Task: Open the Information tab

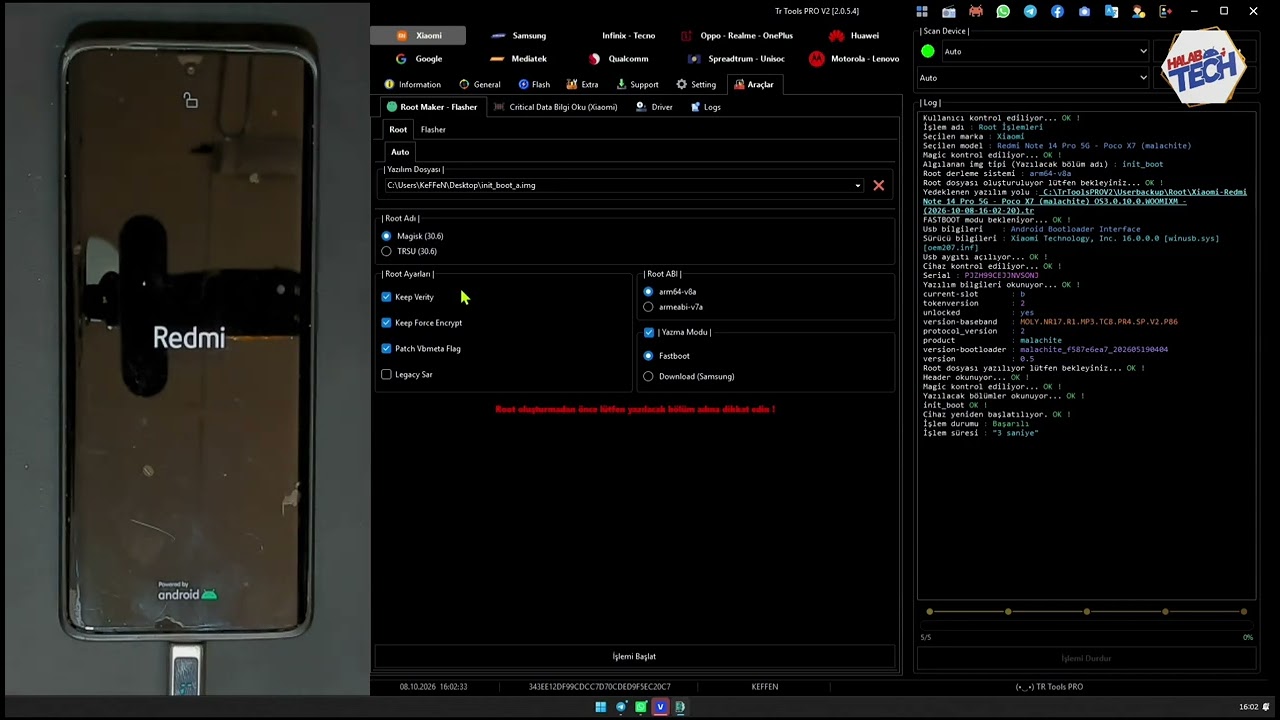Action: point(412,85)
